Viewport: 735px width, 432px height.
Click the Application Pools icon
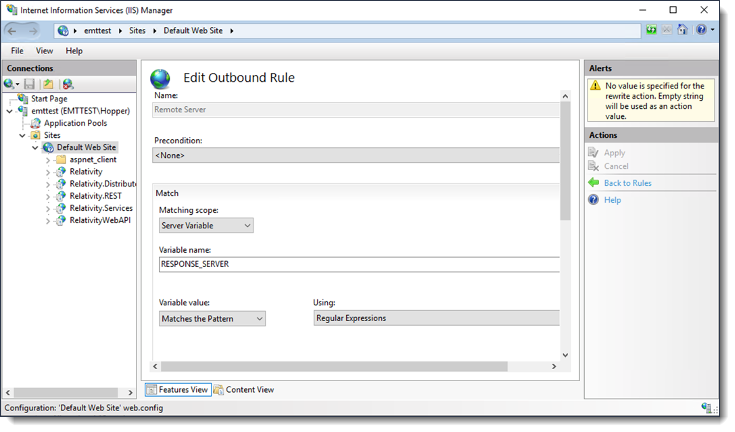35,123
